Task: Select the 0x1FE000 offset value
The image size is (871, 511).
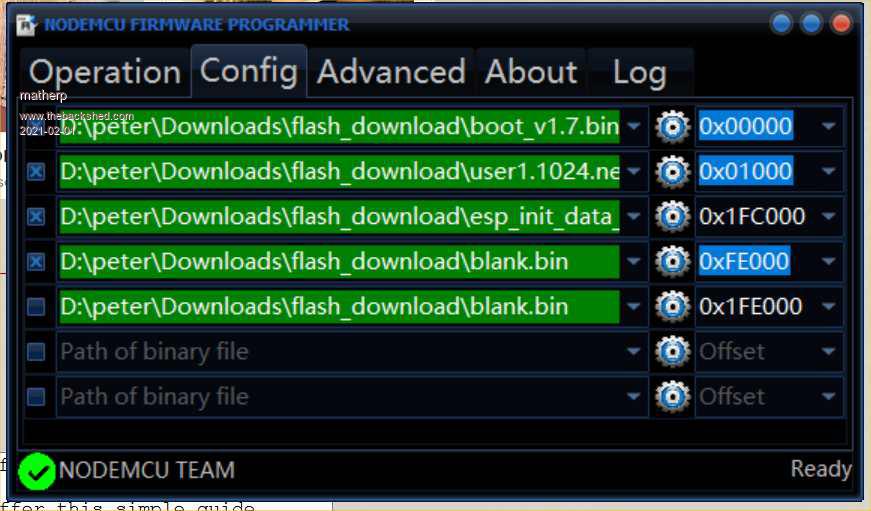Action: pos(751,307)
